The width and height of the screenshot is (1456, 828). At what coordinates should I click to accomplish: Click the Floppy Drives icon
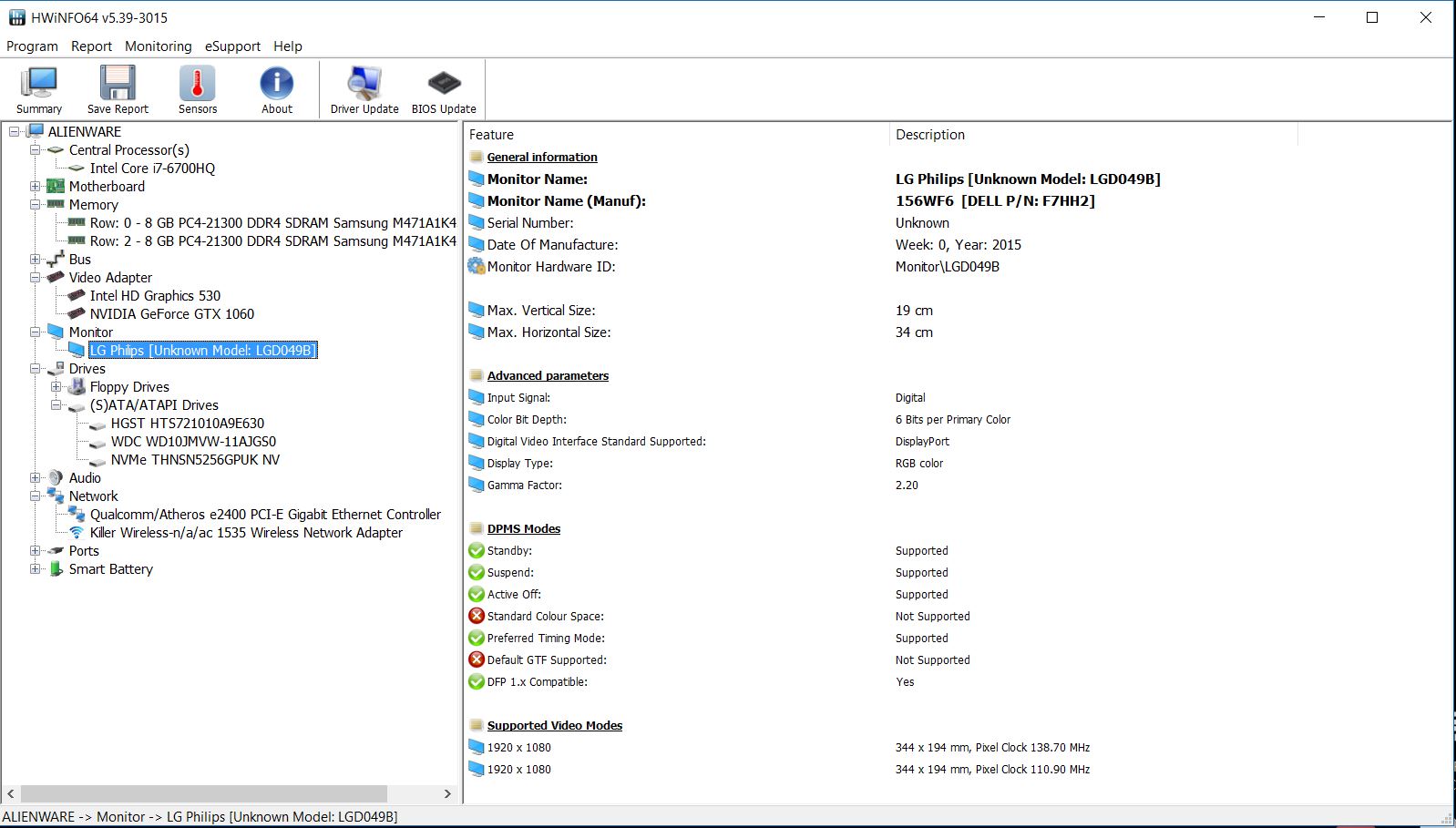point(77,386)
